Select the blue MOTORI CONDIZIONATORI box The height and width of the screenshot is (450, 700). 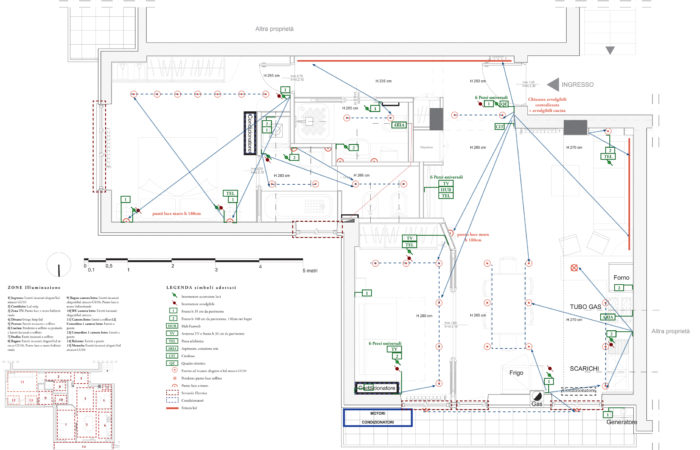point(378,417)
